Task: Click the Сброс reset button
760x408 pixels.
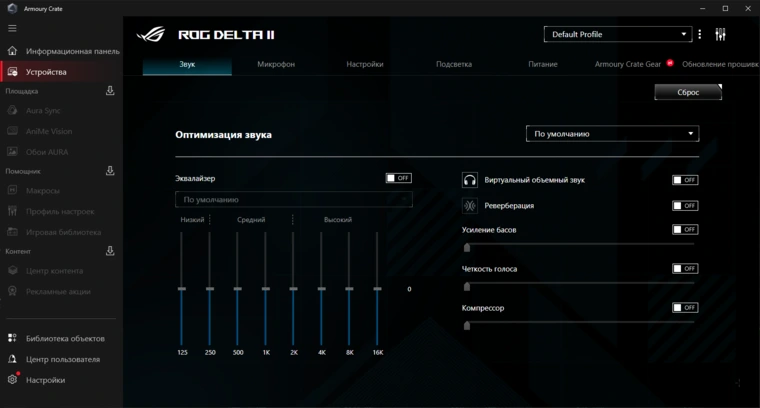Action: pos(688,92)
